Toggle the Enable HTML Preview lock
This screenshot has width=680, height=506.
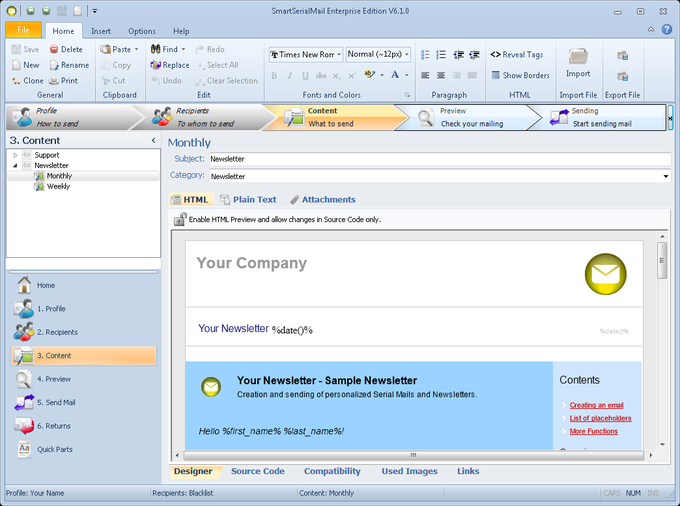coord(180,219)
